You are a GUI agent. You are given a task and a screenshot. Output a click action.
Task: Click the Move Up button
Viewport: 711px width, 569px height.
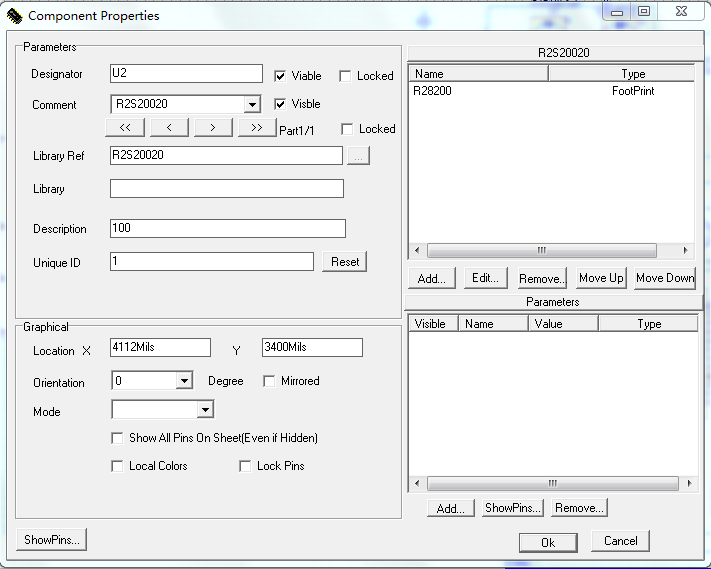(601, 278)
